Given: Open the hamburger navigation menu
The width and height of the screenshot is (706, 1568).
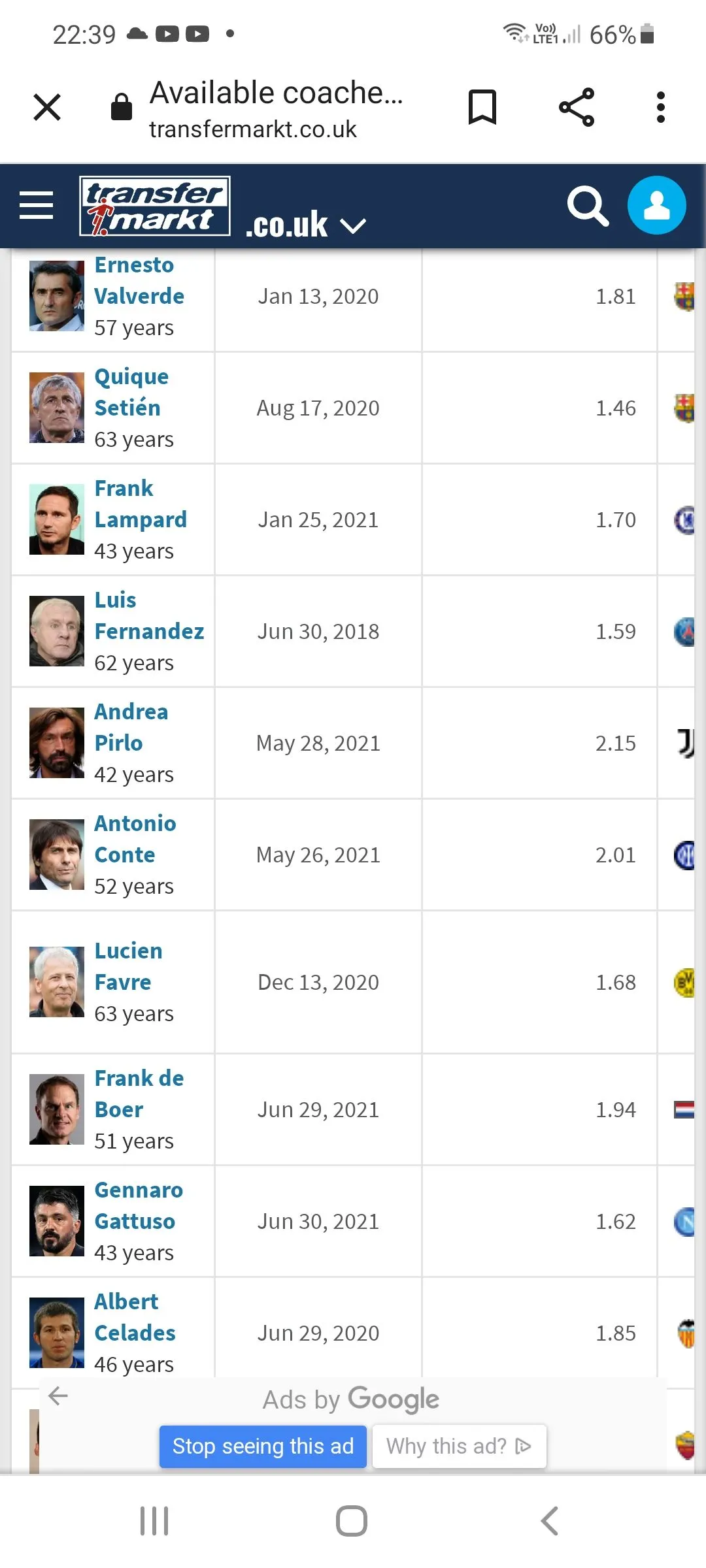Looking at the screenshot, I should coord(37,206).
